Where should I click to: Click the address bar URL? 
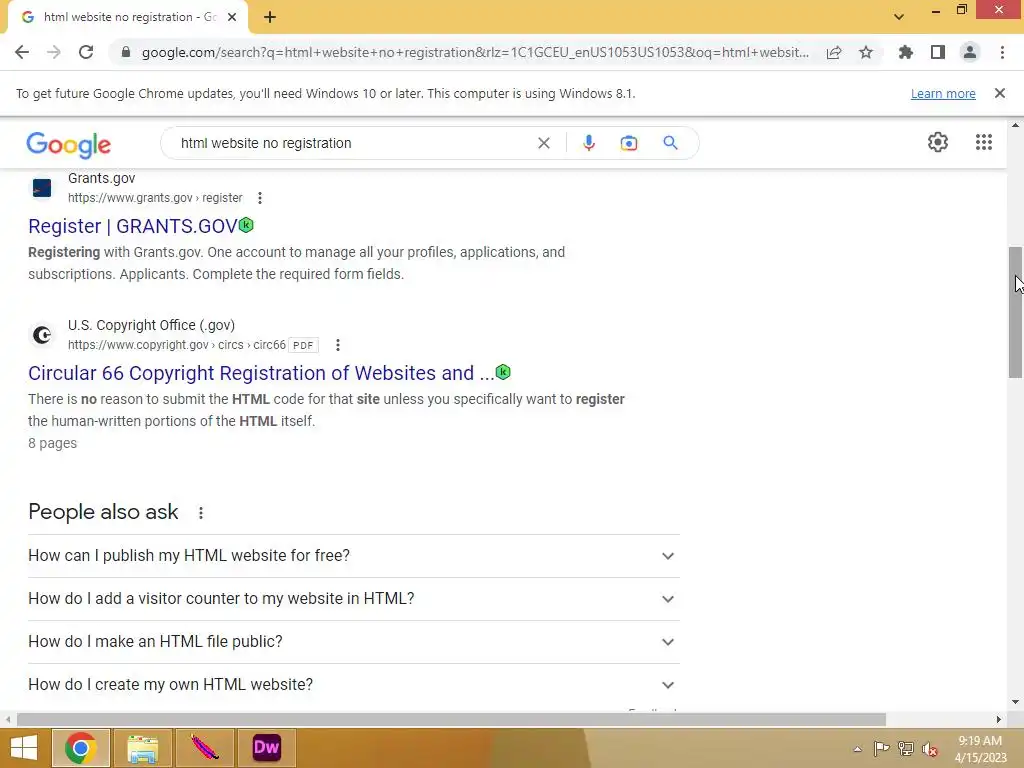475,52
